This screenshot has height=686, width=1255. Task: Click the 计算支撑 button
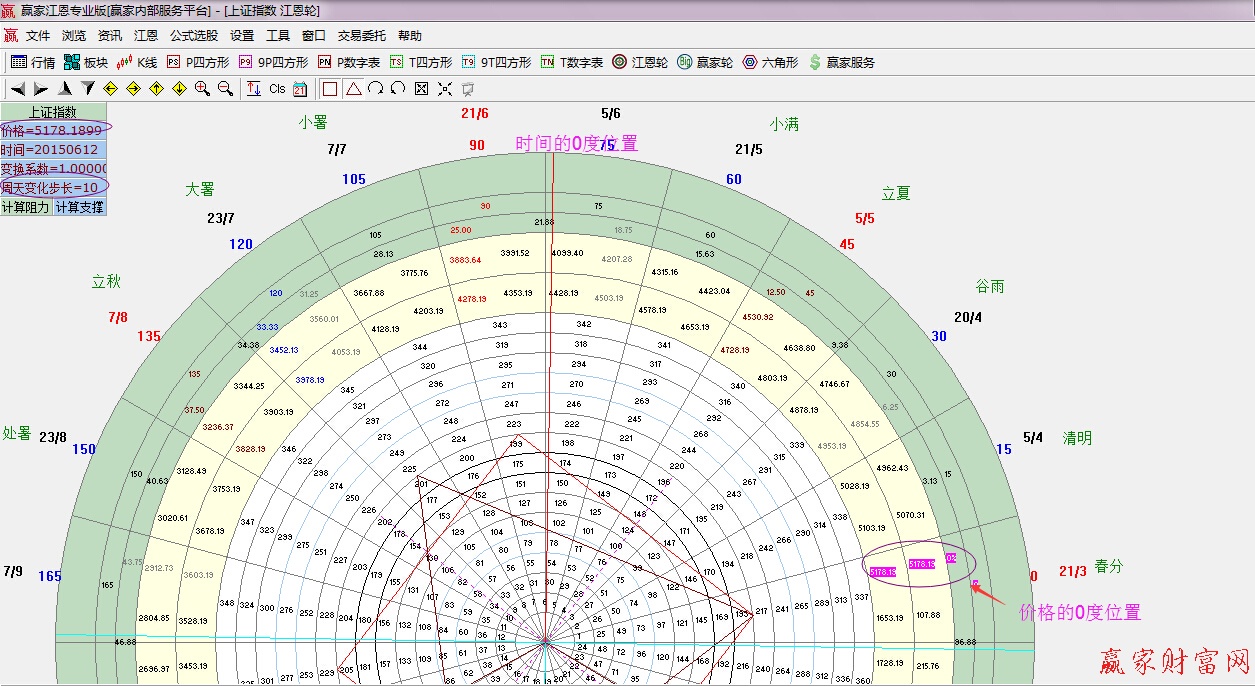click(x=79, y=207)
